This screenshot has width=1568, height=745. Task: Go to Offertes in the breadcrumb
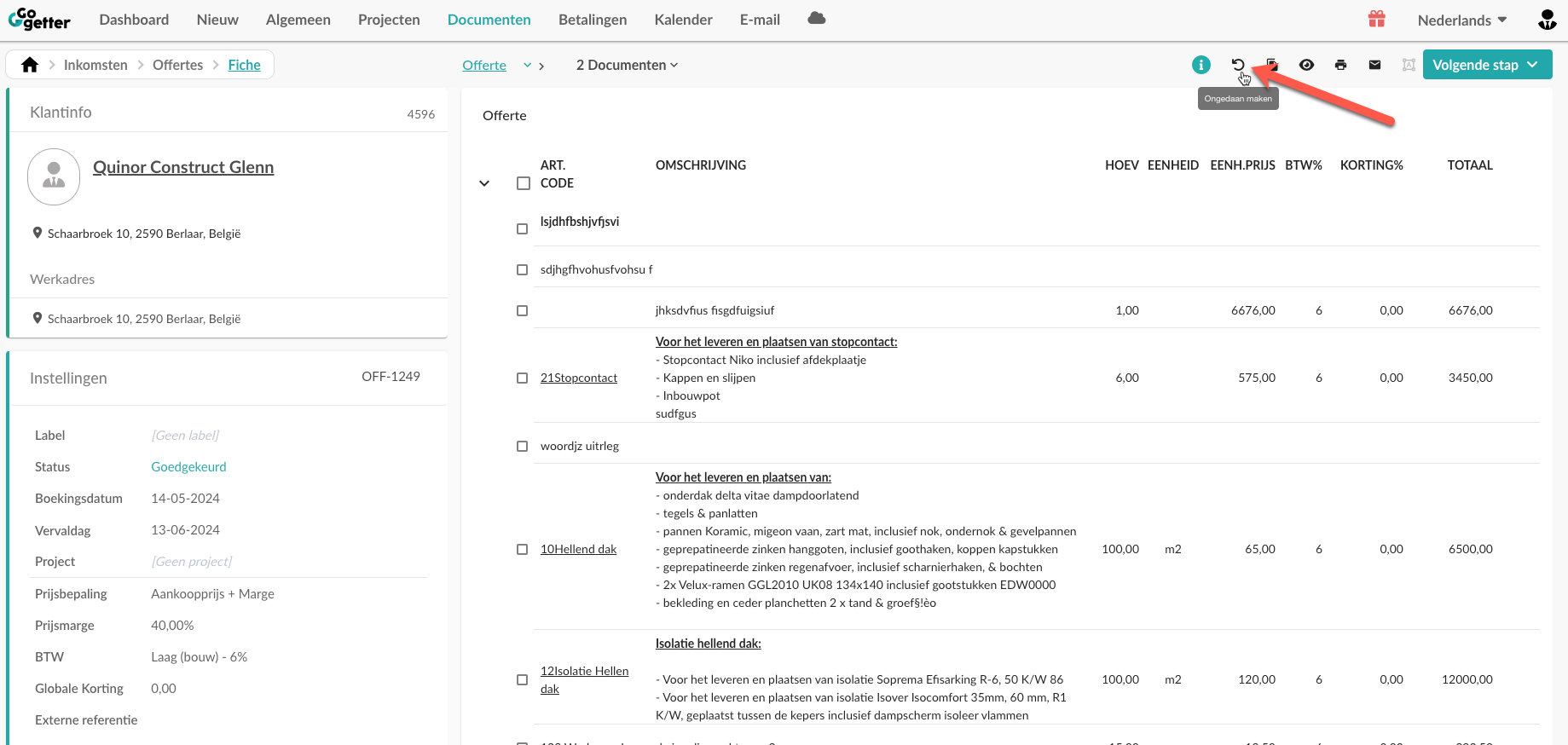click(178, 65)
